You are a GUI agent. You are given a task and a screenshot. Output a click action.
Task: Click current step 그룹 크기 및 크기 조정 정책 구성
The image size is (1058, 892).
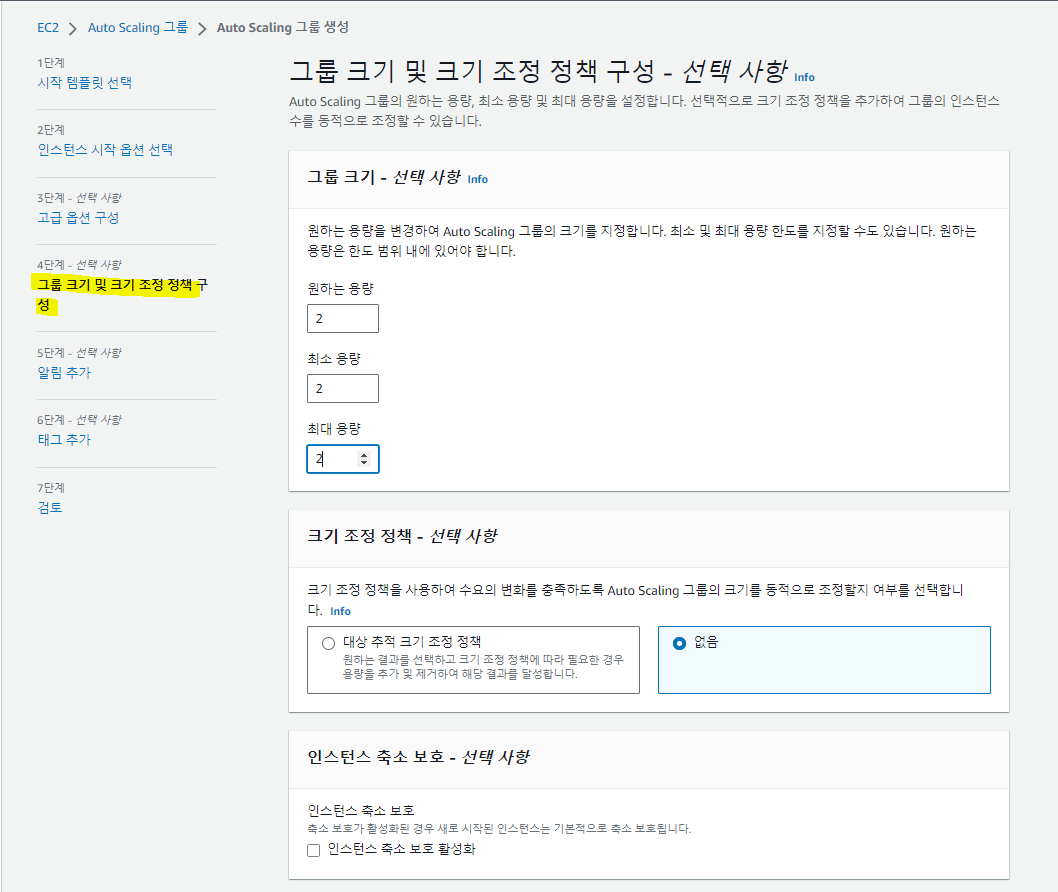tap(121, 295)
